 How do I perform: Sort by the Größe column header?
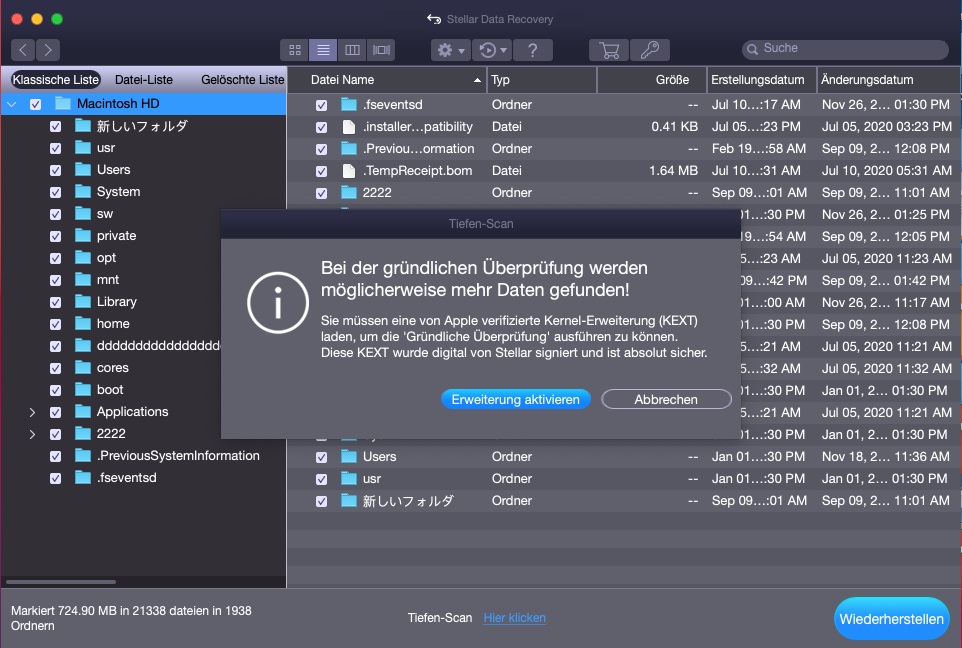pyautogui.click(x=652, y=80)
